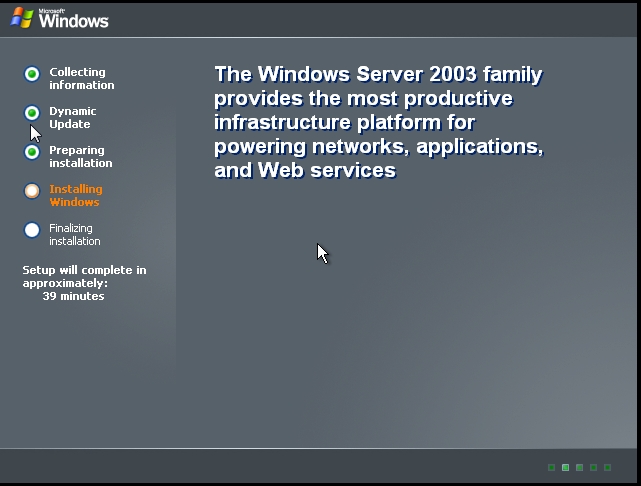This screenshot has height=486, width=641.
Task: Click the bright green progress square
Action: point(565,467)
